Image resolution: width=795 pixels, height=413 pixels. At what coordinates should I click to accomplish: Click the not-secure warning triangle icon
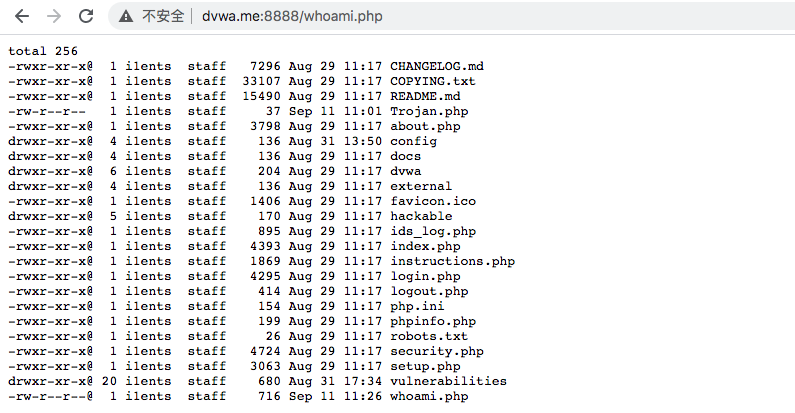point(126,17)
